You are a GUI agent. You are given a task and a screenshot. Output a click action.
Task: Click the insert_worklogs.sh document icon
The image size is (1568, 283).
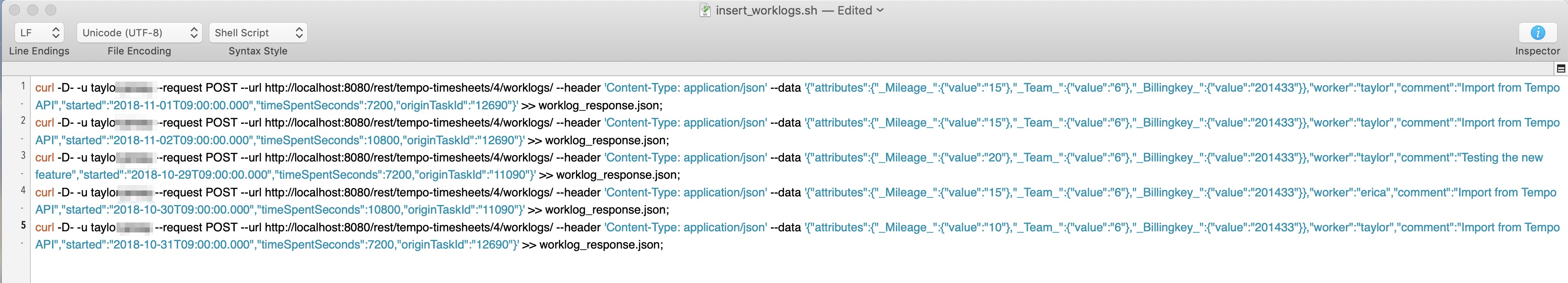click(705, 10)
